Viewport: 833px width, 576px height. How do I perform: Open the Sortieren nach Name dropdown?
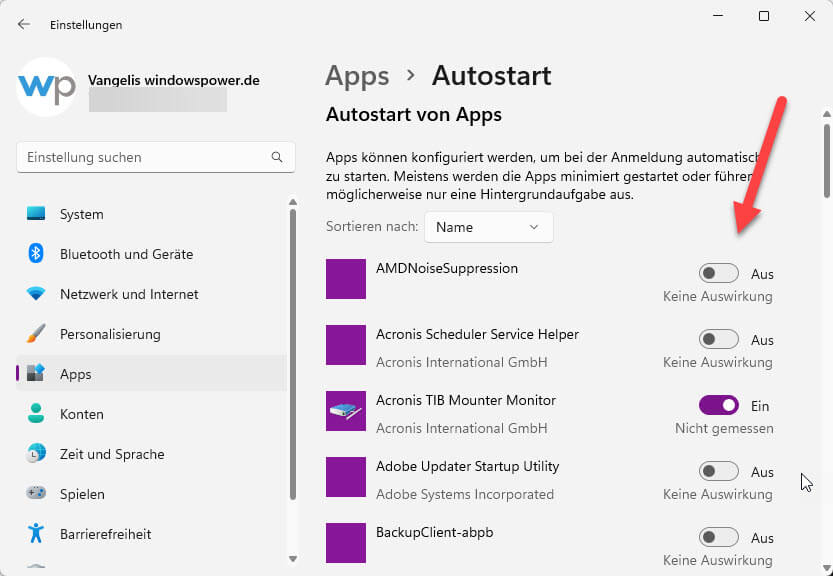point(489,227)
